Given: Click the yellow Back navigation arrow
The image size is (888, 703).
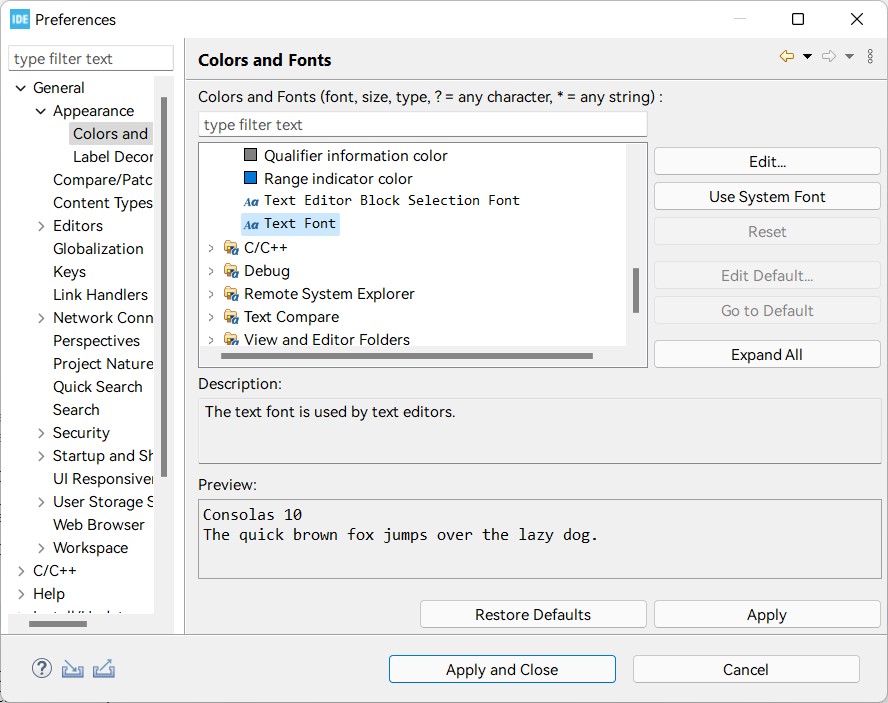Looking at the screenshot, I should (x=787, y=57).
